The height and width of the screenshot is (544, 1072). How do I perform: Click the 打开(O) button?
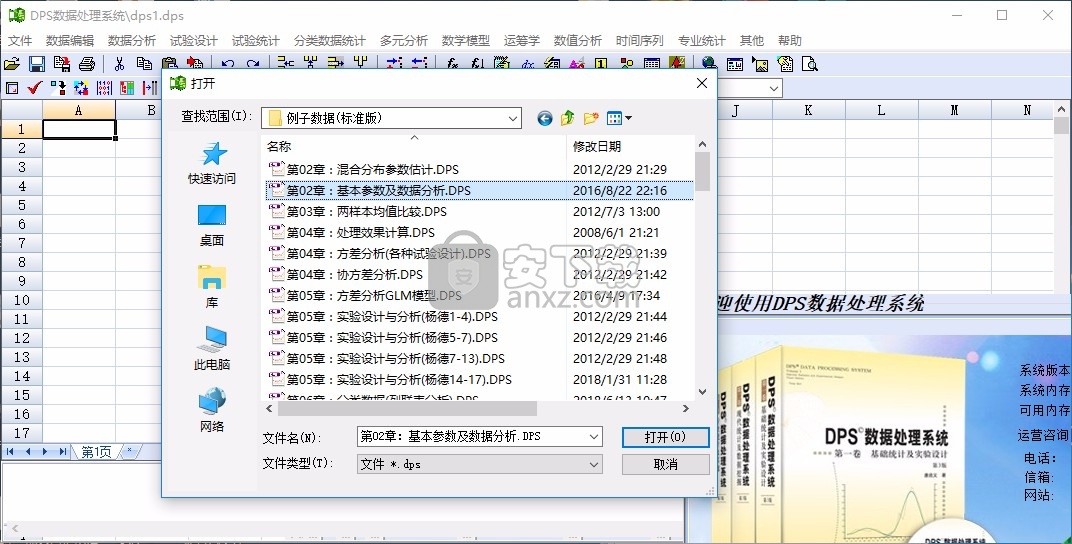pos(665,437)
